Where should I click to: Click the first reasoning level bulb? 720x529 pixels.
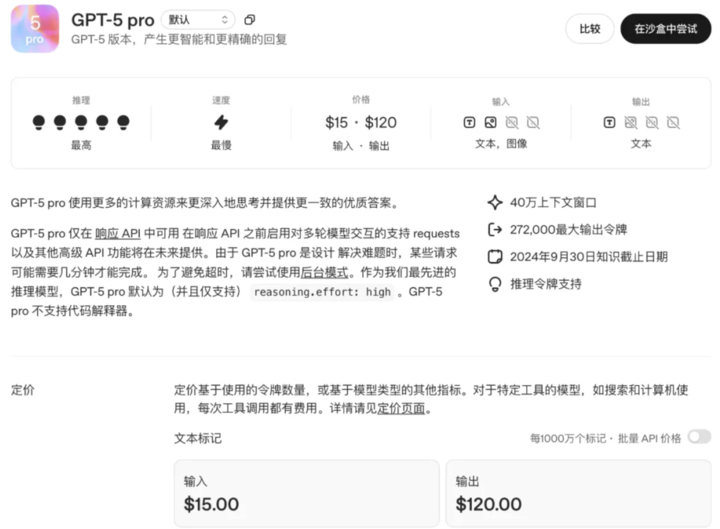pyautogui.click(x=39, y=122)
